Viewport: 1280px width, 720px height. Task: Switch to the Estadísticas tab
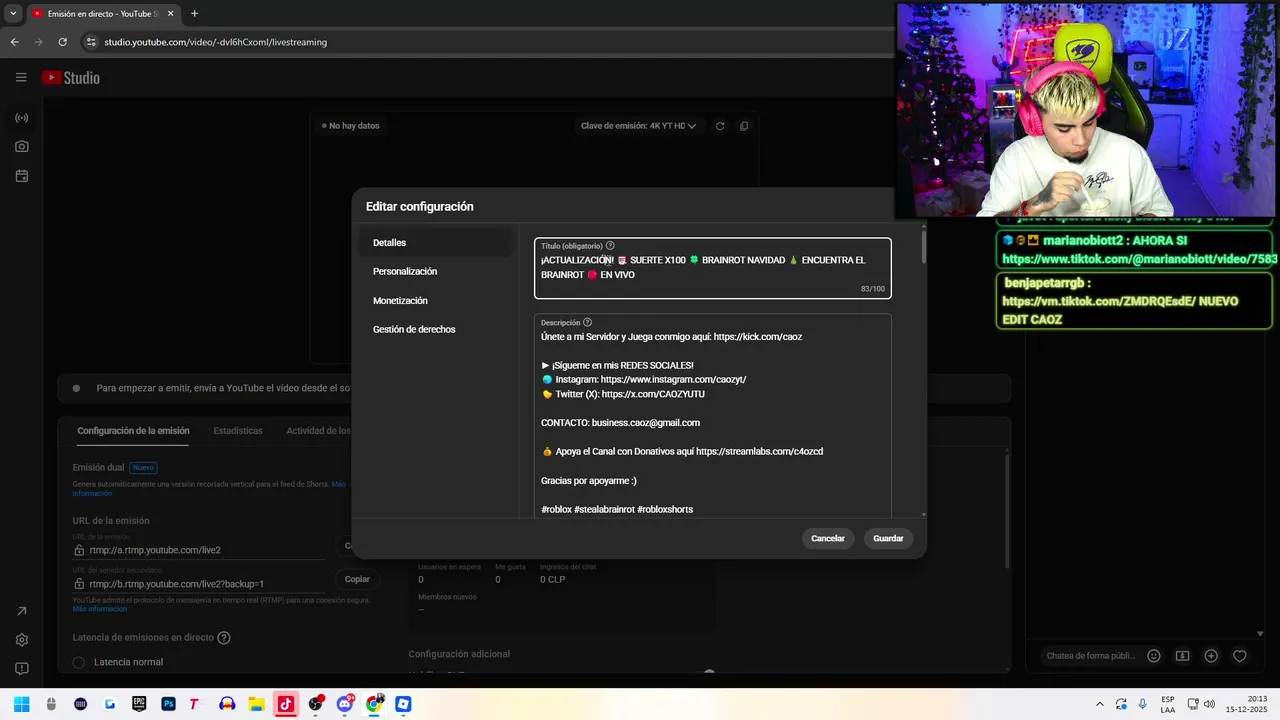pyautogui.click(x=238, y=431)
